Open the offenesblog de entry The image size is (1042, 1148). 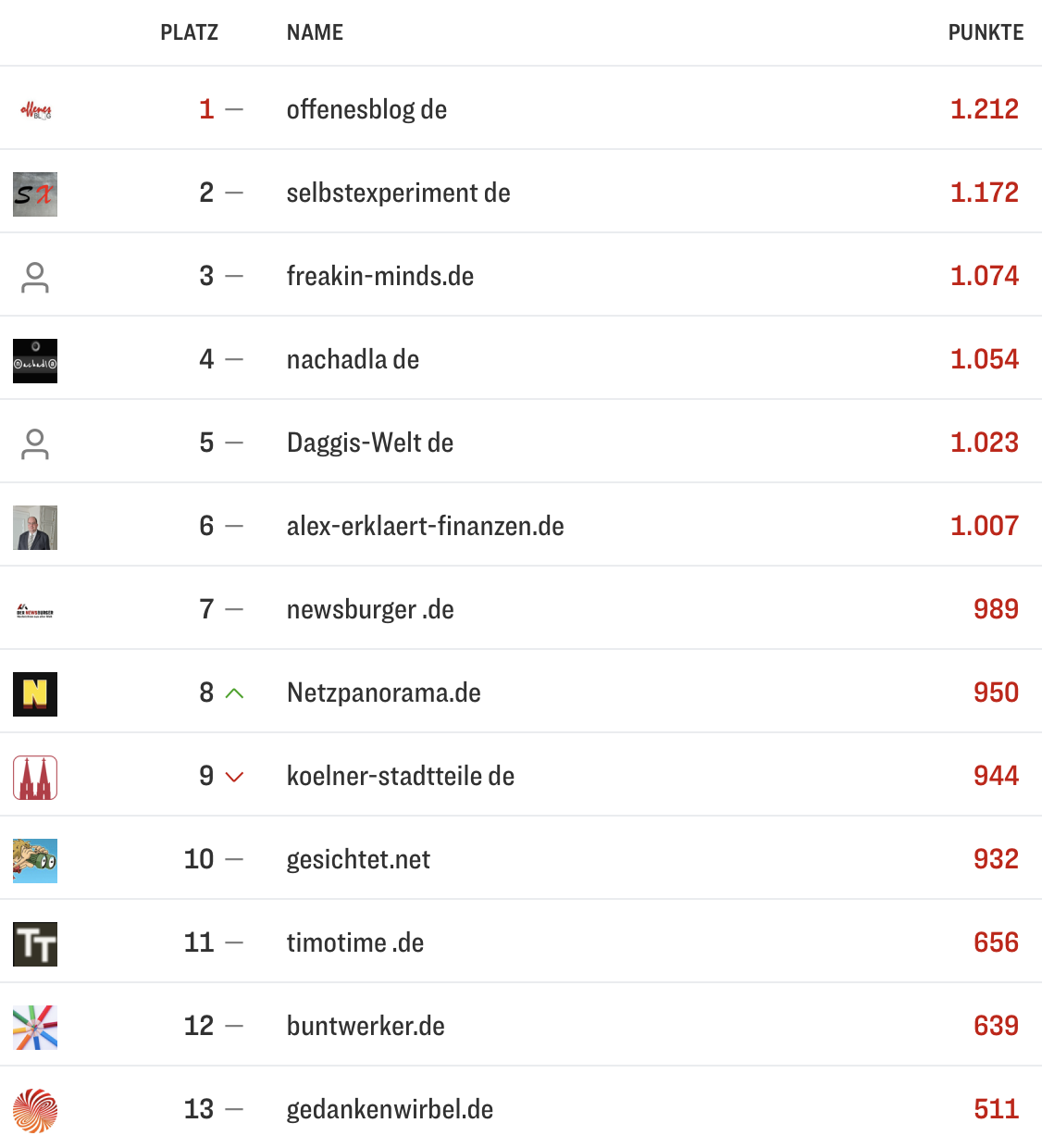coord(366,109)
